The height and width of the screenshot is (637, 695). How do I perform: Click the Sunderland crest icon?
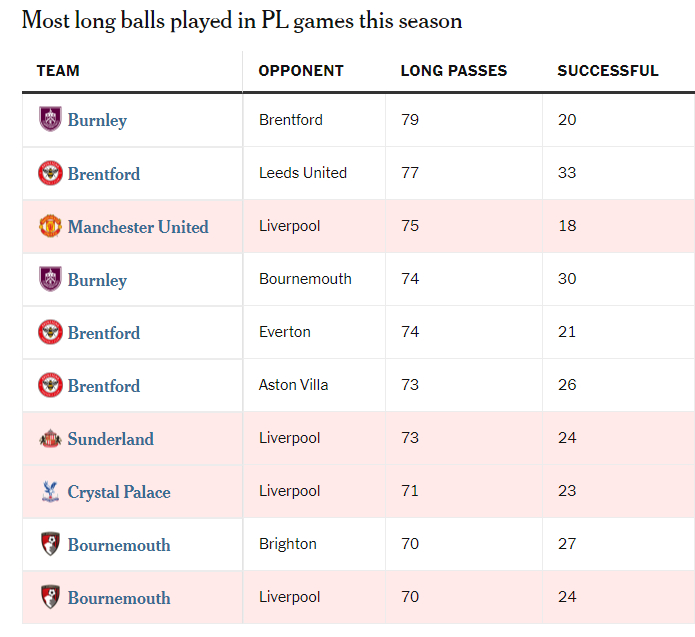click(50, 438)
